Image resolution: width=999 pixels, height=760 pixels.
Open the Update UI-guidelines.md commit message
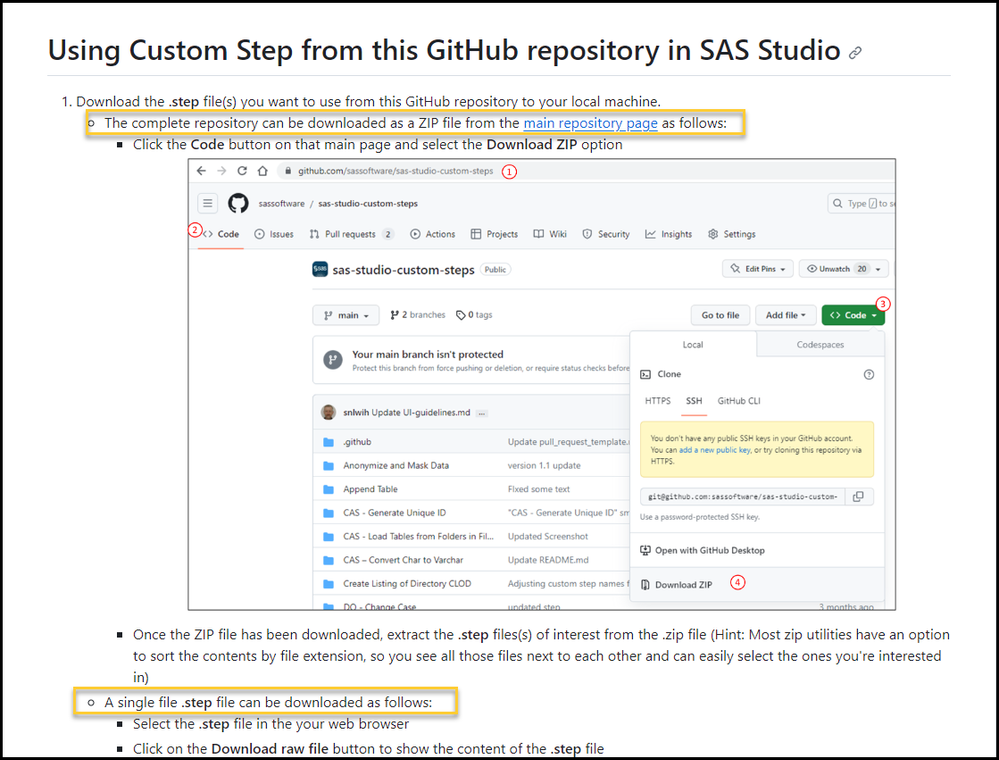(420, 412)
